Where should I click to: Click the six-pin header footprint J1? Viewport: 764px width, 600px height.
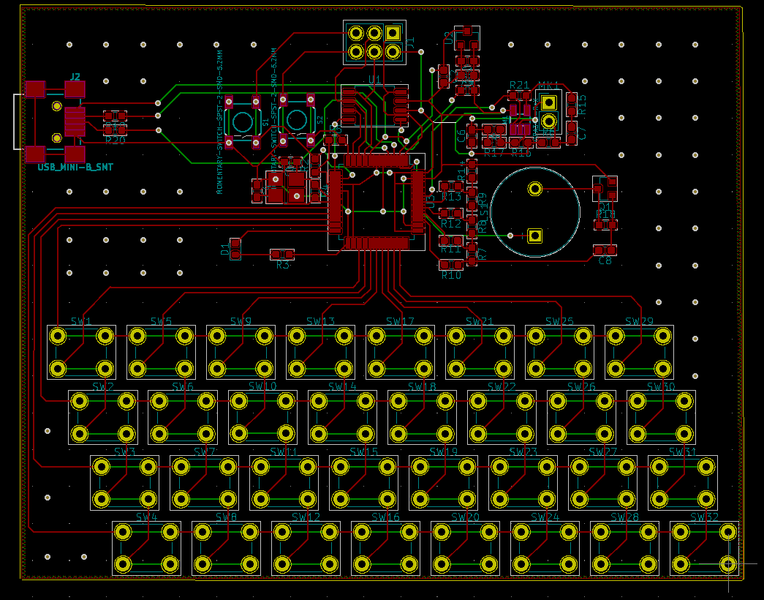(374, 42)
